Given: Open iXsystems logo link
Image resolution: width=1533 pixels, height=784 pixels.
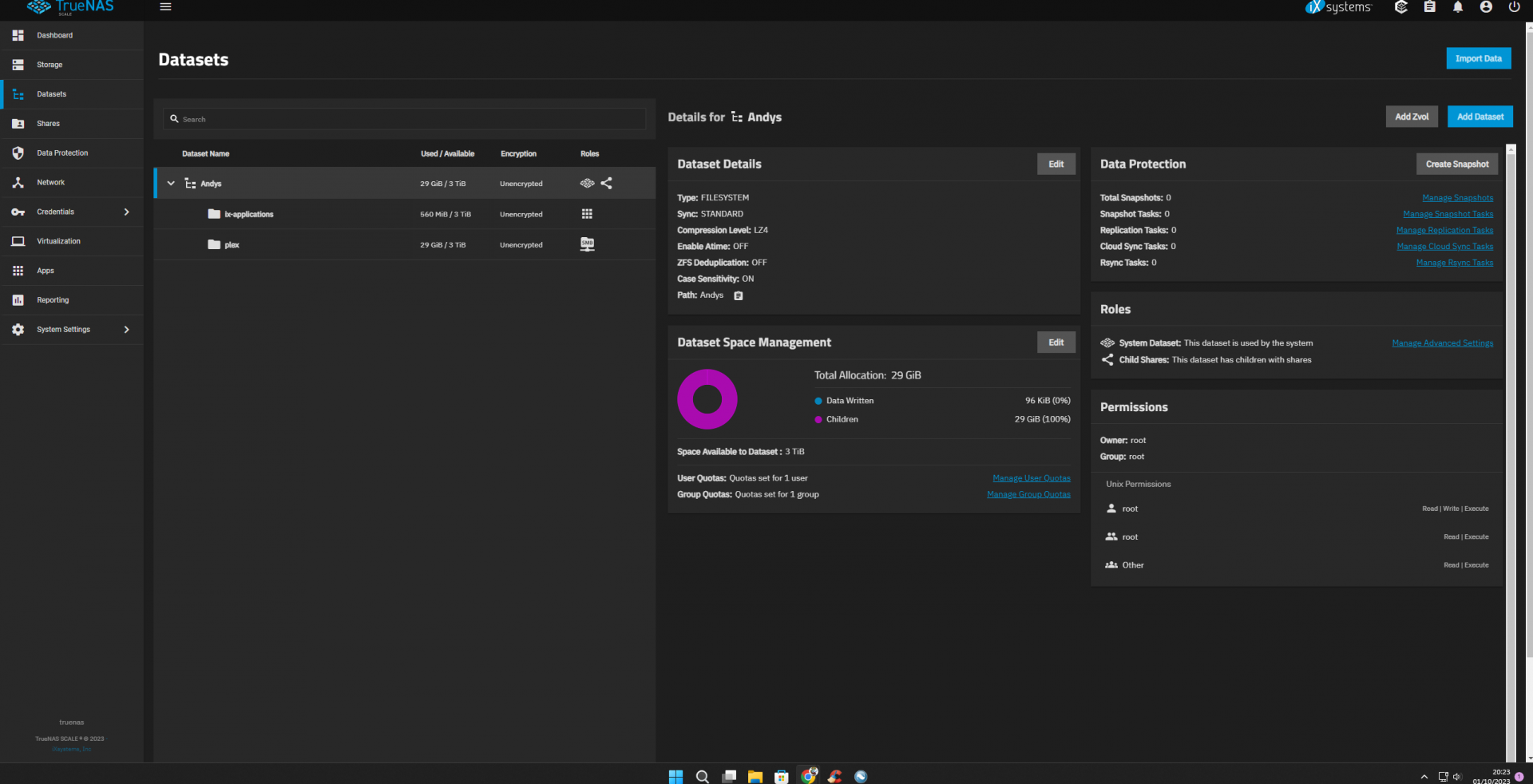Looking at the screenshot, I should (1338, 7).
